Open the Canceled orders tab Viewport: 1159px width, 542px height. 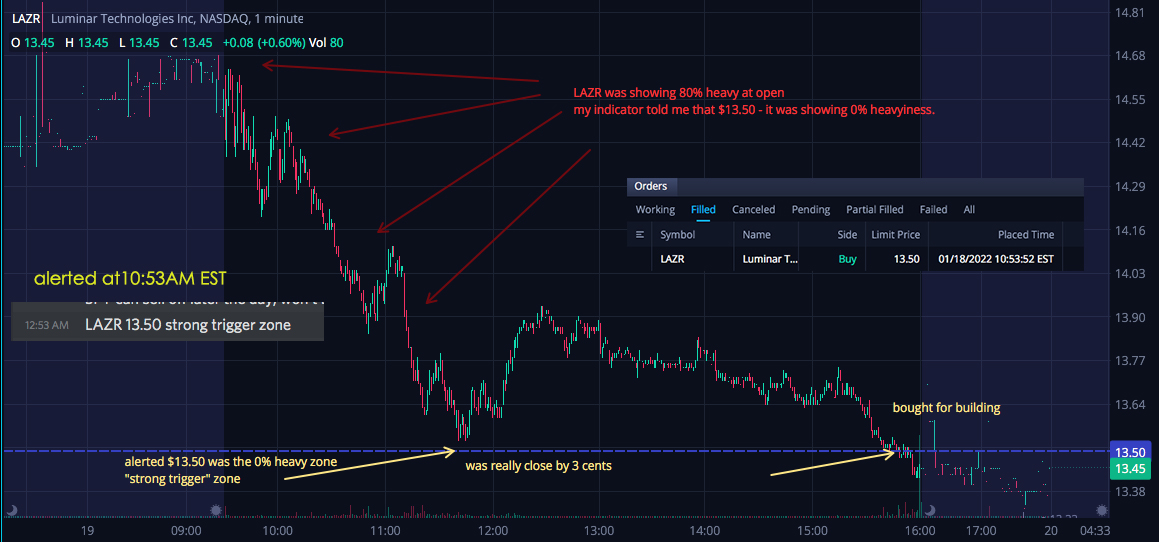[753, 209]
